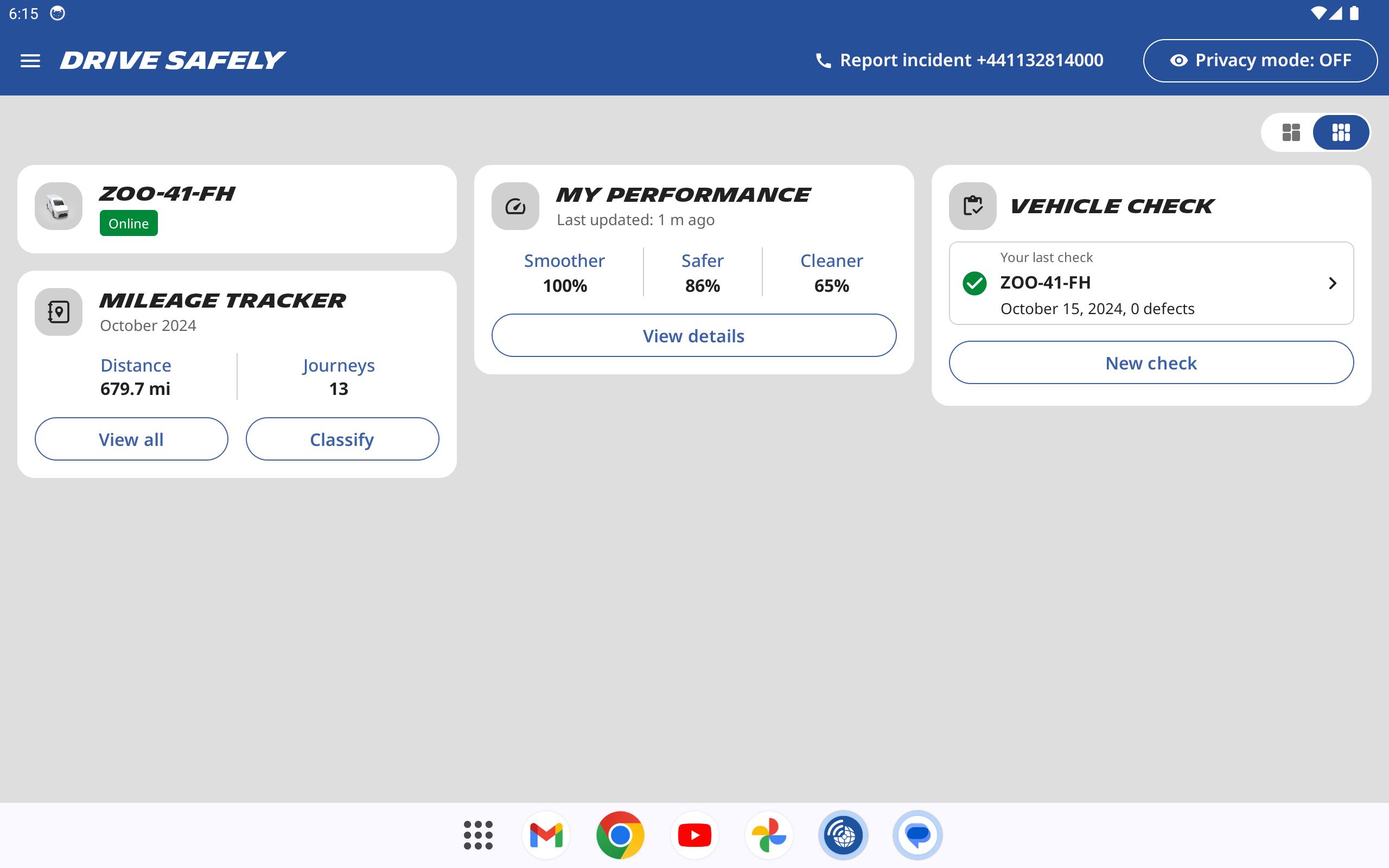Tap the Safer 86% score
This screenshot has height=868, width=1389.
(x=703, y=273)
